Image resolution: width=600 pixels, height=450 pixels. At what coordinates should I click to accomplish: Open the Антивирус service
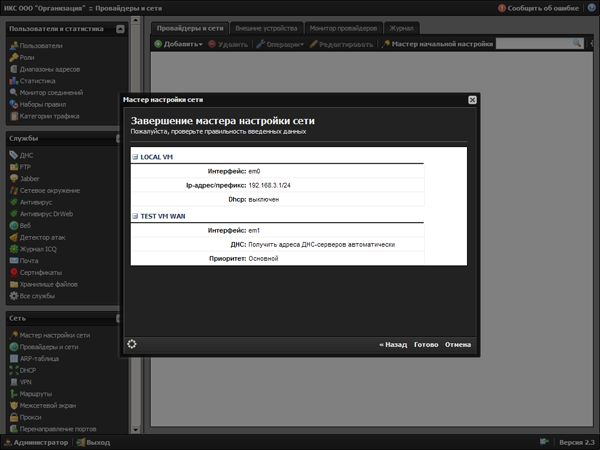tap(31, 202)
